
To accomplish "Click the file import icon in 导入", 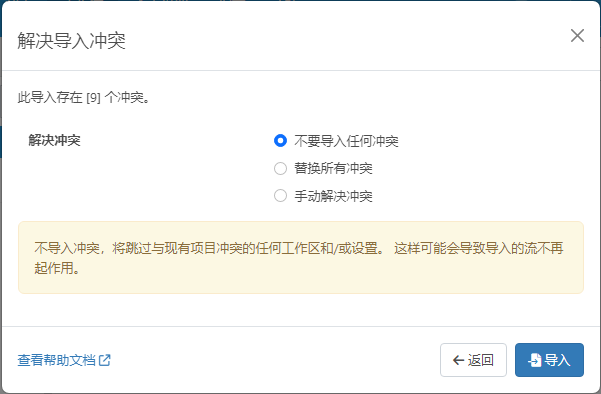I will point(535,360).
